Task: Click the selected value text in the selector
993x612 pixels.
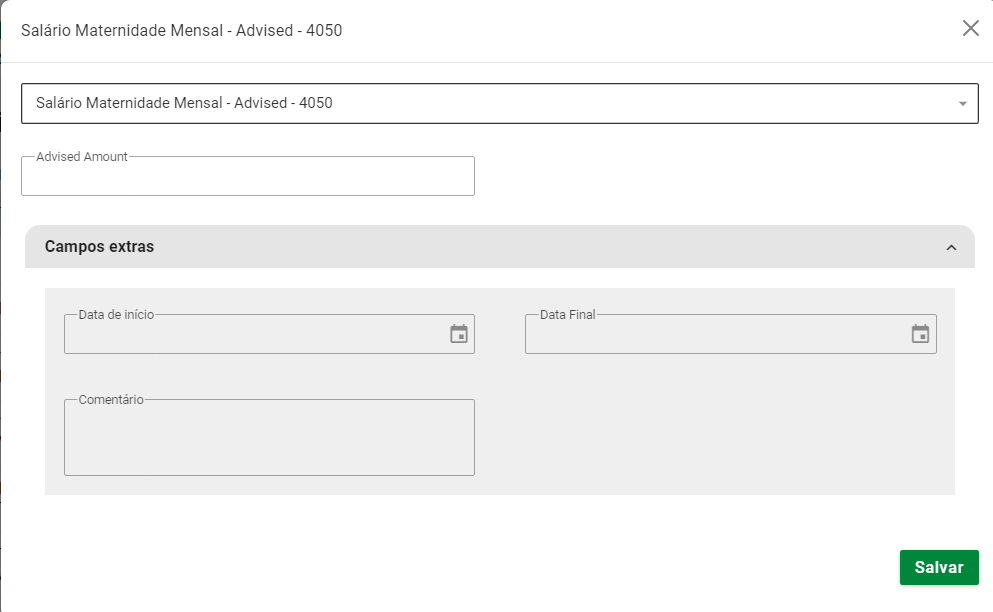Action: click(x=184, y=103)
